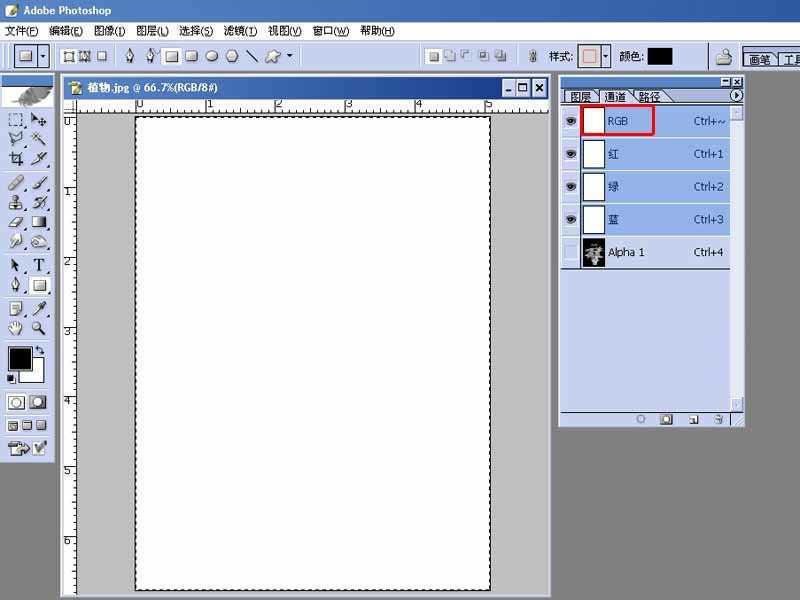800x600 pixels.
Task: Select the Crop tool in toolbox
Action: pos(16,159)
